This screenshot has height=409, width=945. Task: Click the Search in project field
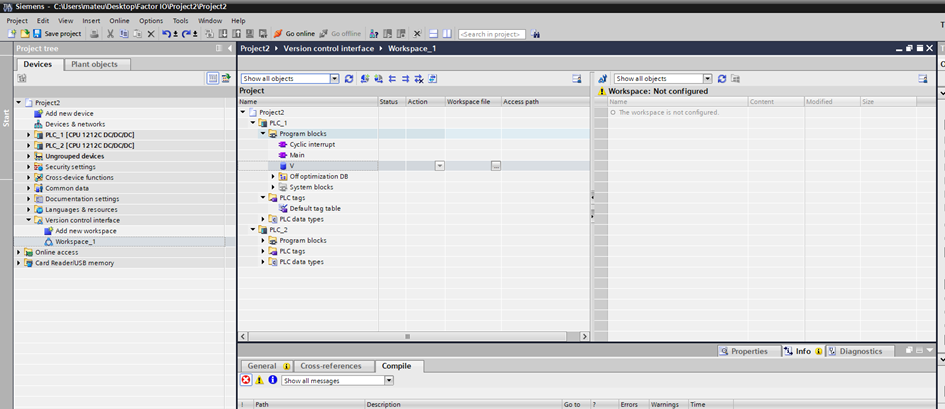pos(491,34)
